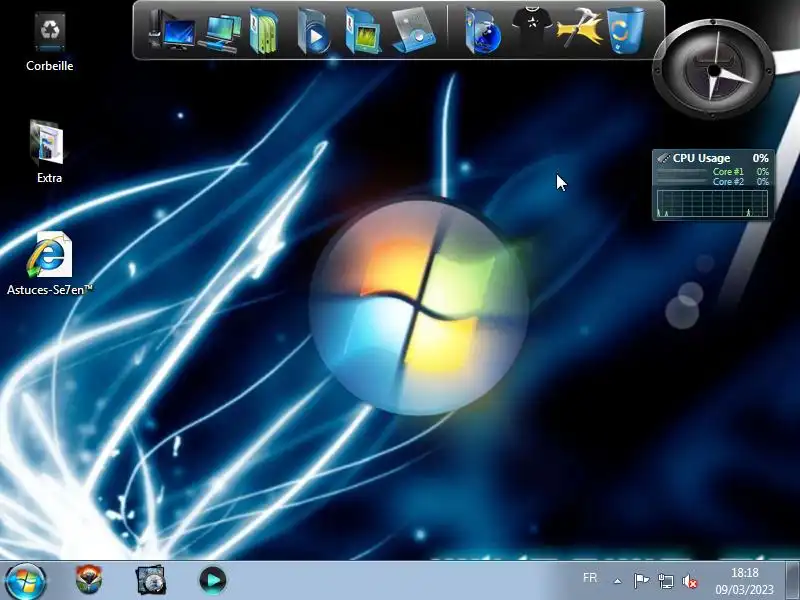Launch the media player taskbar icon

click(213, 580)
